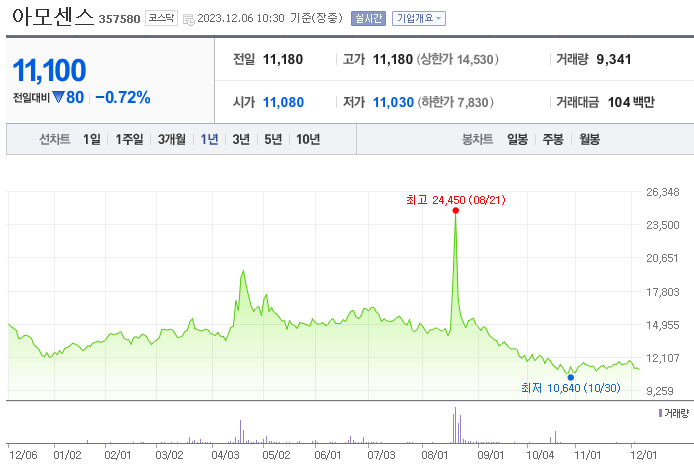This screenshot has height=472, width=694.
Task: Click the 26,348 y-axis label
Action: (x=663, y=192)
